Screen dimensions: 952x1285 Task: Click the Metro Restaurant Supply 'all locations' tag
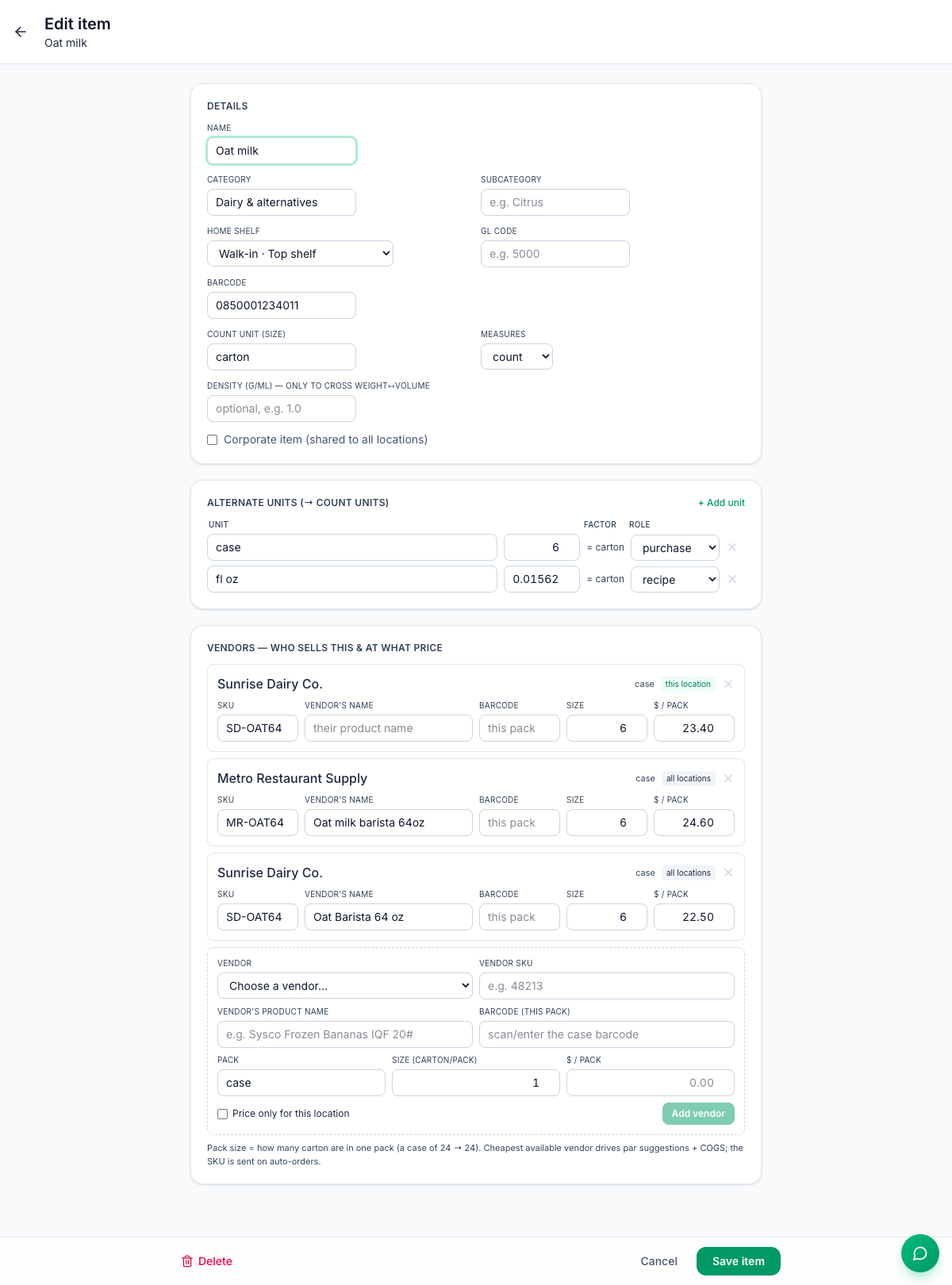point(689,778)
